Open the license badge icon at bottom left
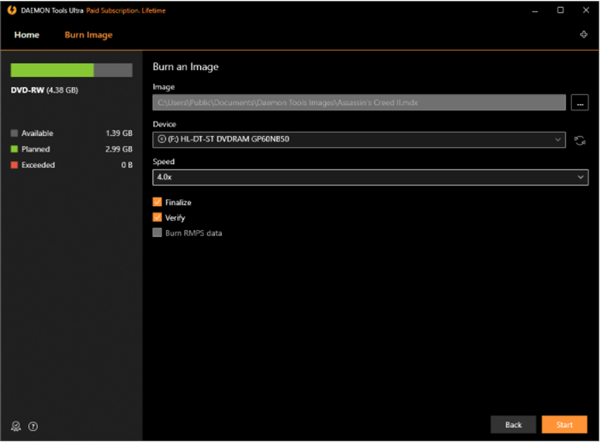The height and width of the screenshot is (442, 600). point(16,426)
